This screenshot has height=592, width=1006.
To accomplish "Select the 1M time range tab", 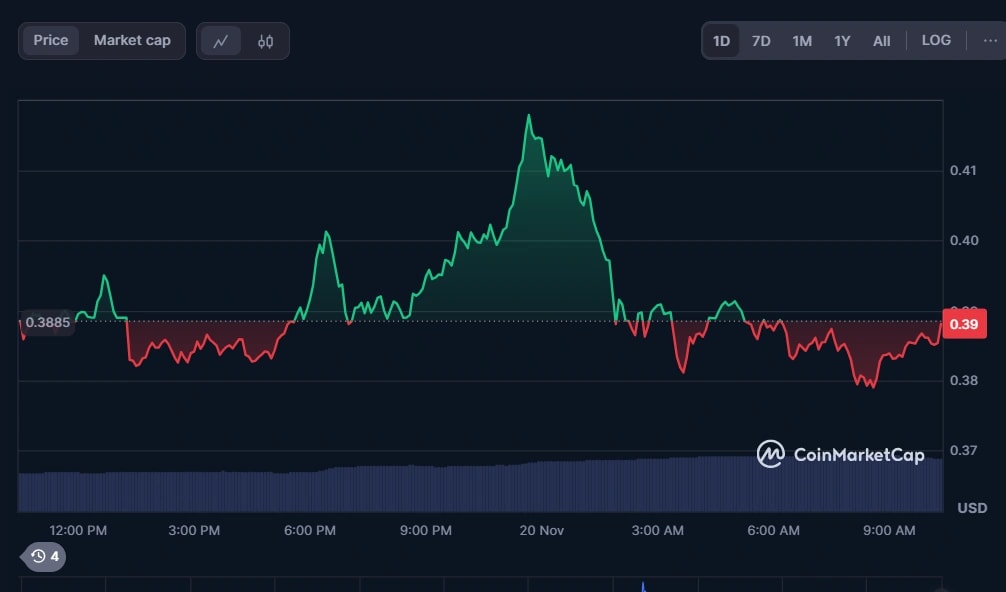I will 801,40.
